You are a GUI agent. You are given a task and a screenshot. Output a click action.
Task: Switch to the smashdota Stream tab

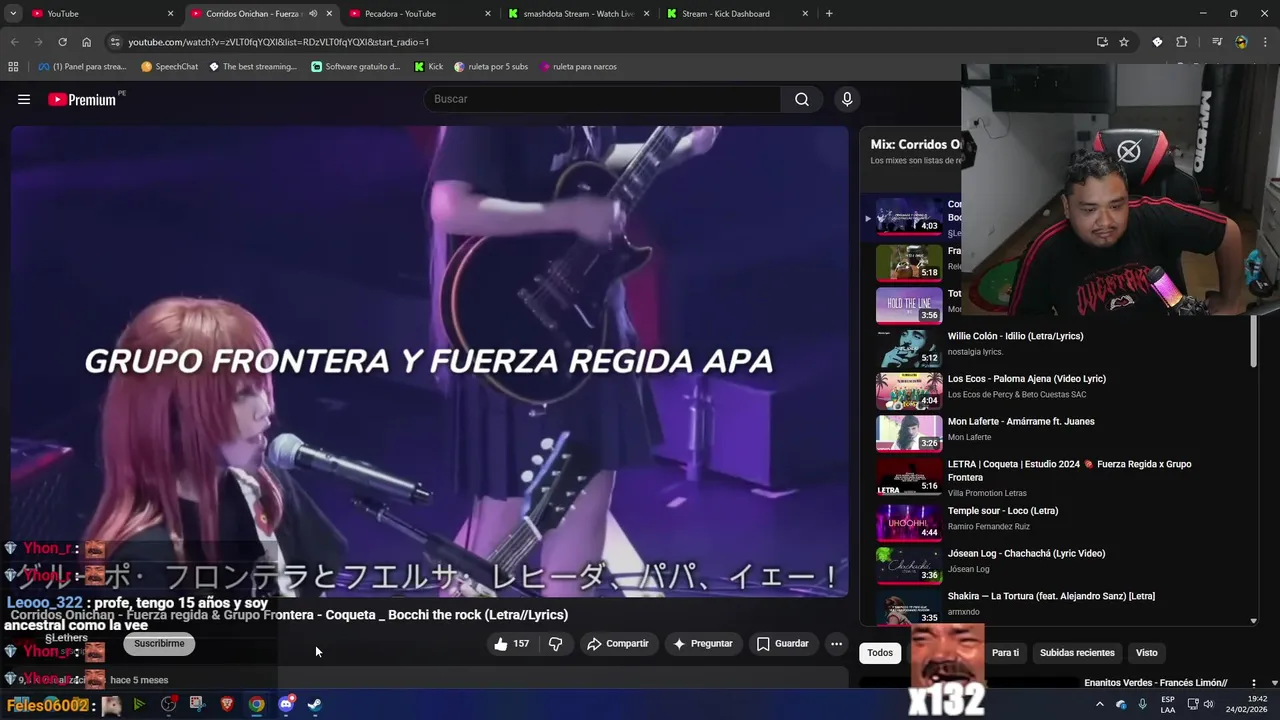(x=578, y=14)
